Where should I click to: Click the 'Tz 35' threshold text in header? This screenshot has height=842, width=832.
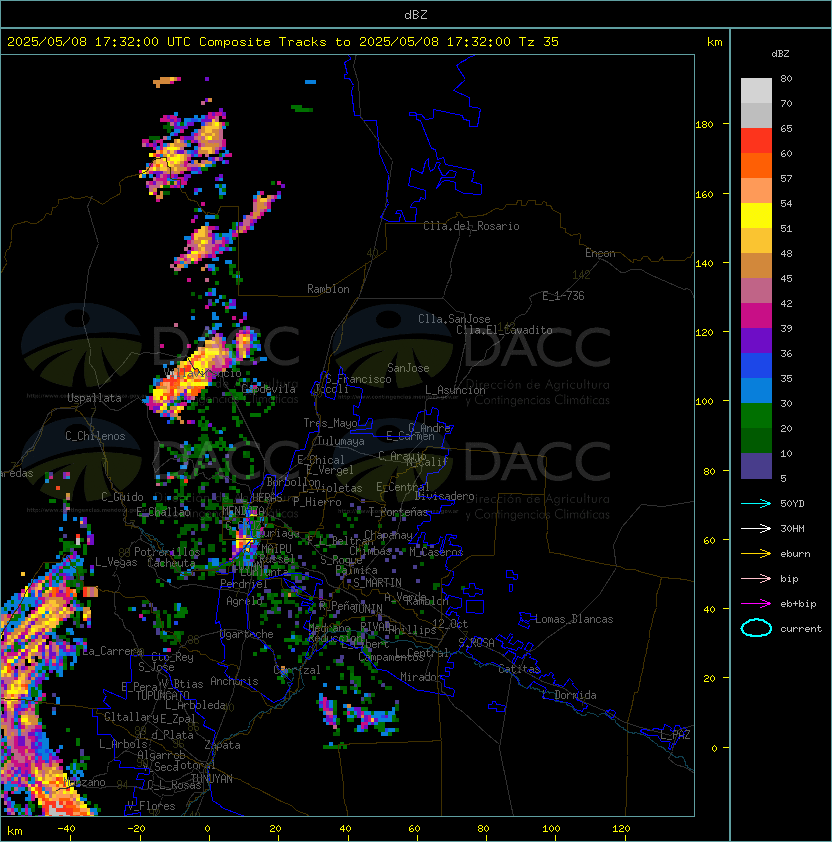539,42
